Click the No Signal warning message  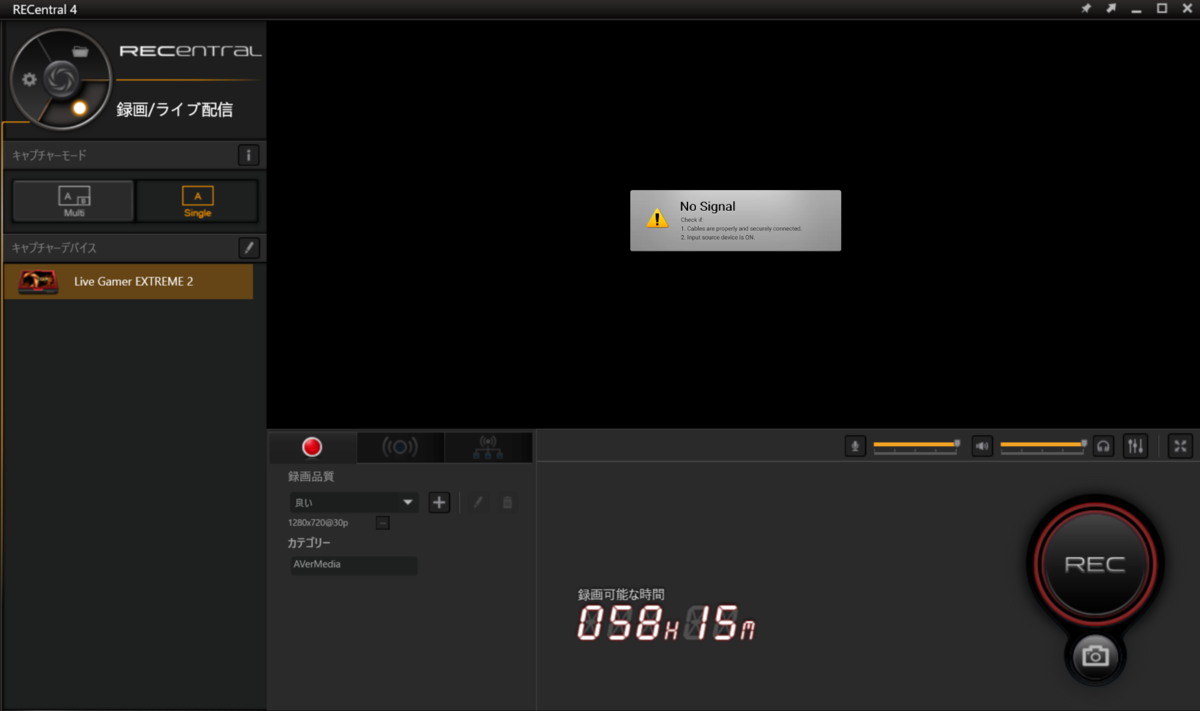(x=735, y=220)
